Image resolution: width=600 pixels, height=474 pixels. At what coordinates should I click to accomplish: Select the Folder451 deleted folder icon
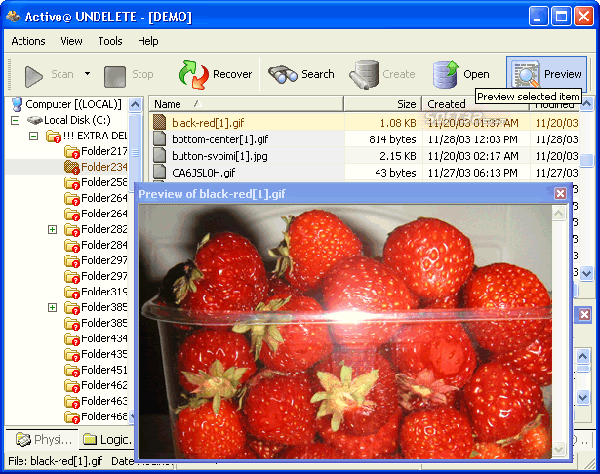[72, 370]
